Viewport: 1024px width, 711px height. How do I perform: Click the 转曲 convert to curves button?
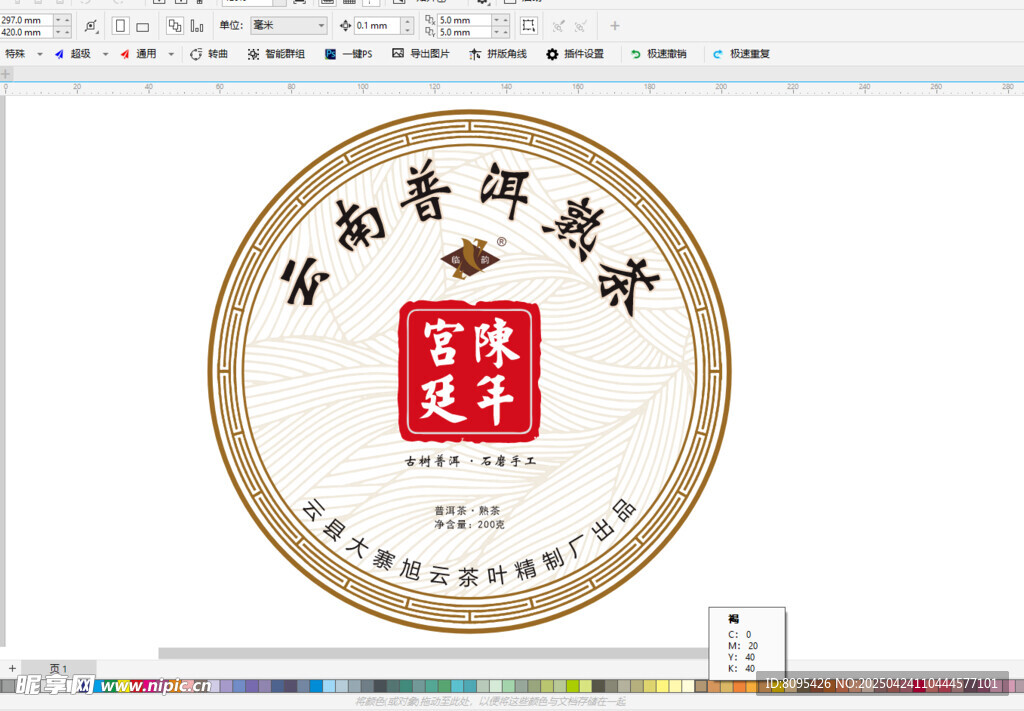(x=209, y=54)
